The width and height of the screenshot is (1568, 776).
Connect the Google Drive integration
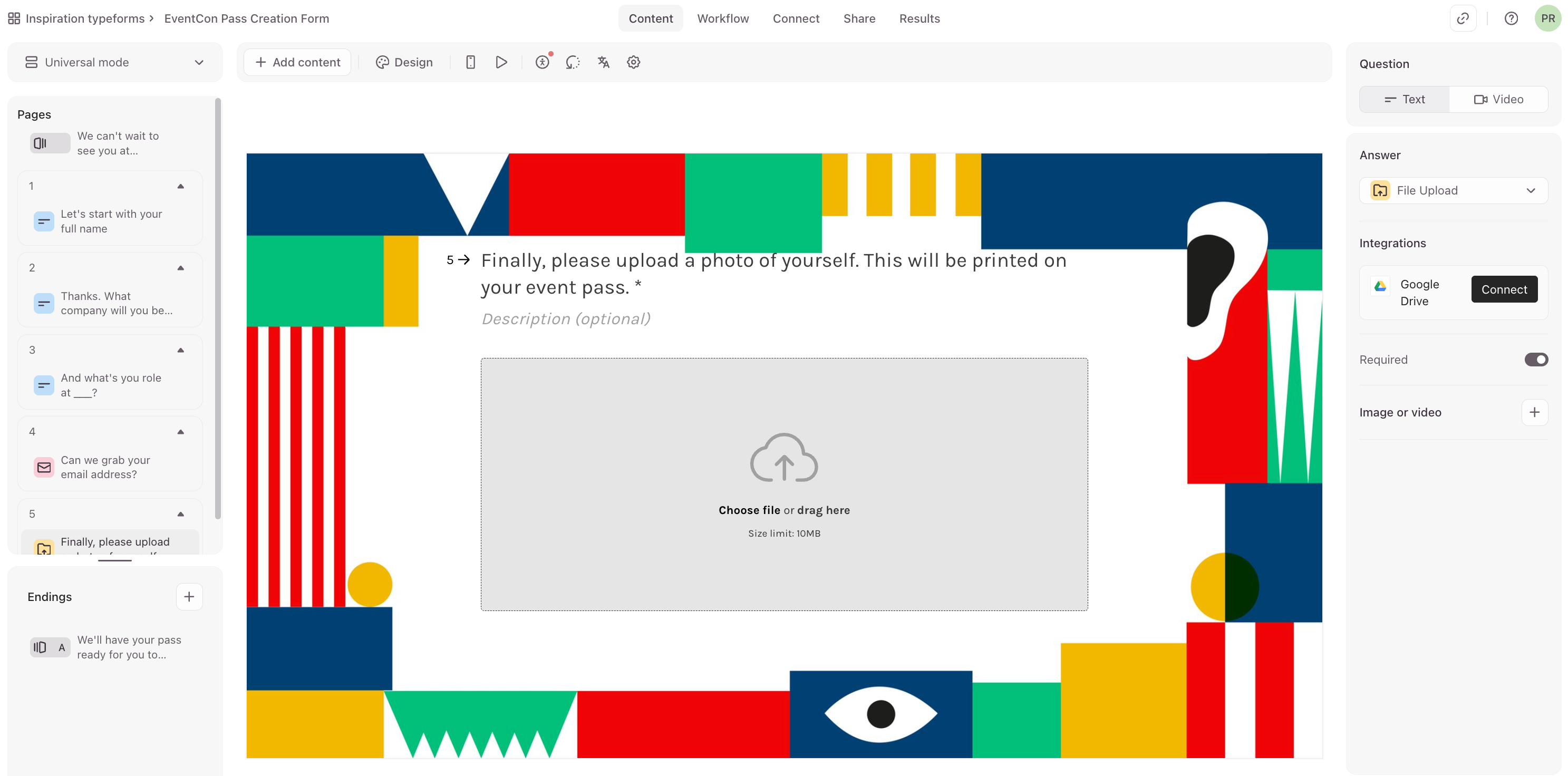[1504, 290]
